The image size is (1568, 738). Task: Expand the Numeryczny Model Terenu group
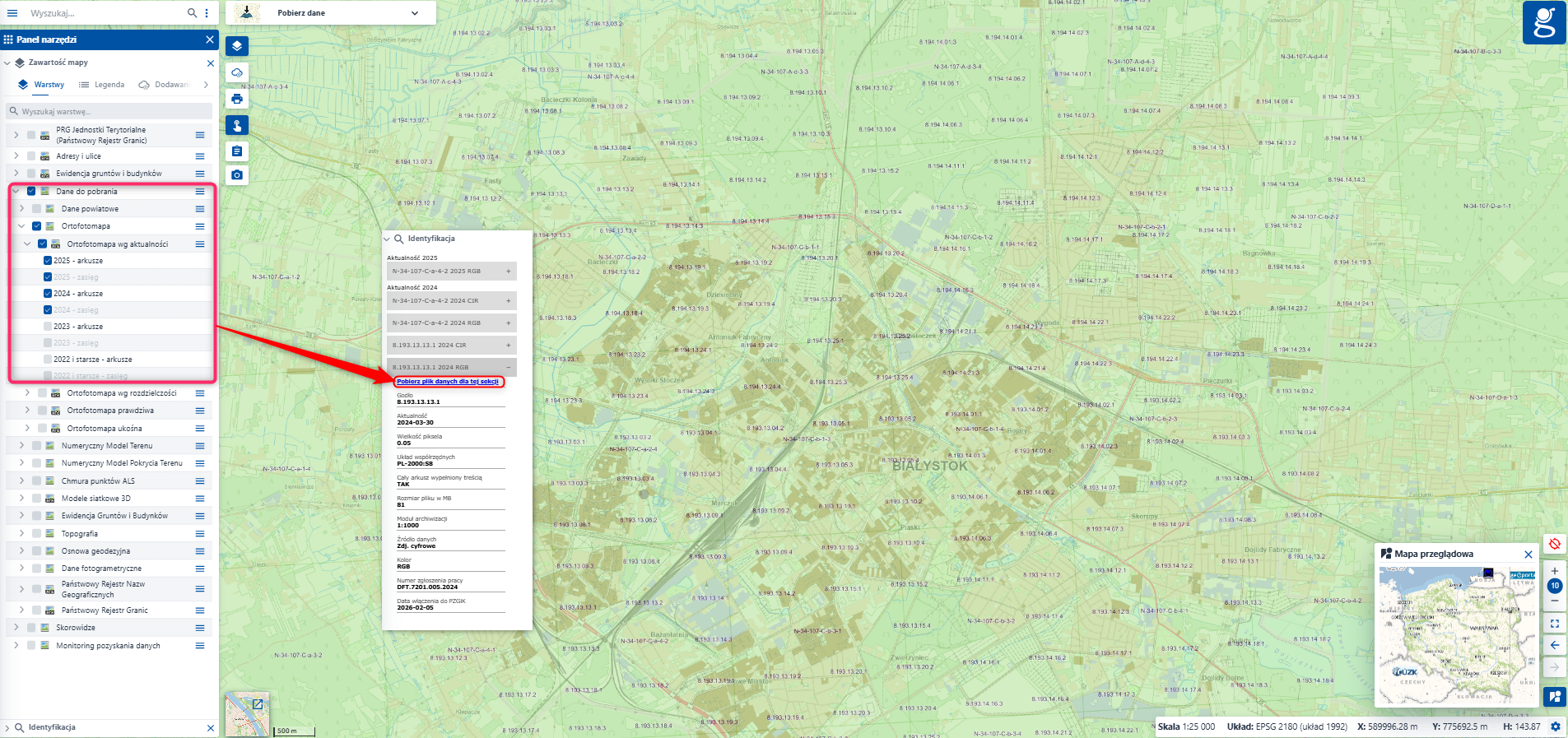[21, 446]
